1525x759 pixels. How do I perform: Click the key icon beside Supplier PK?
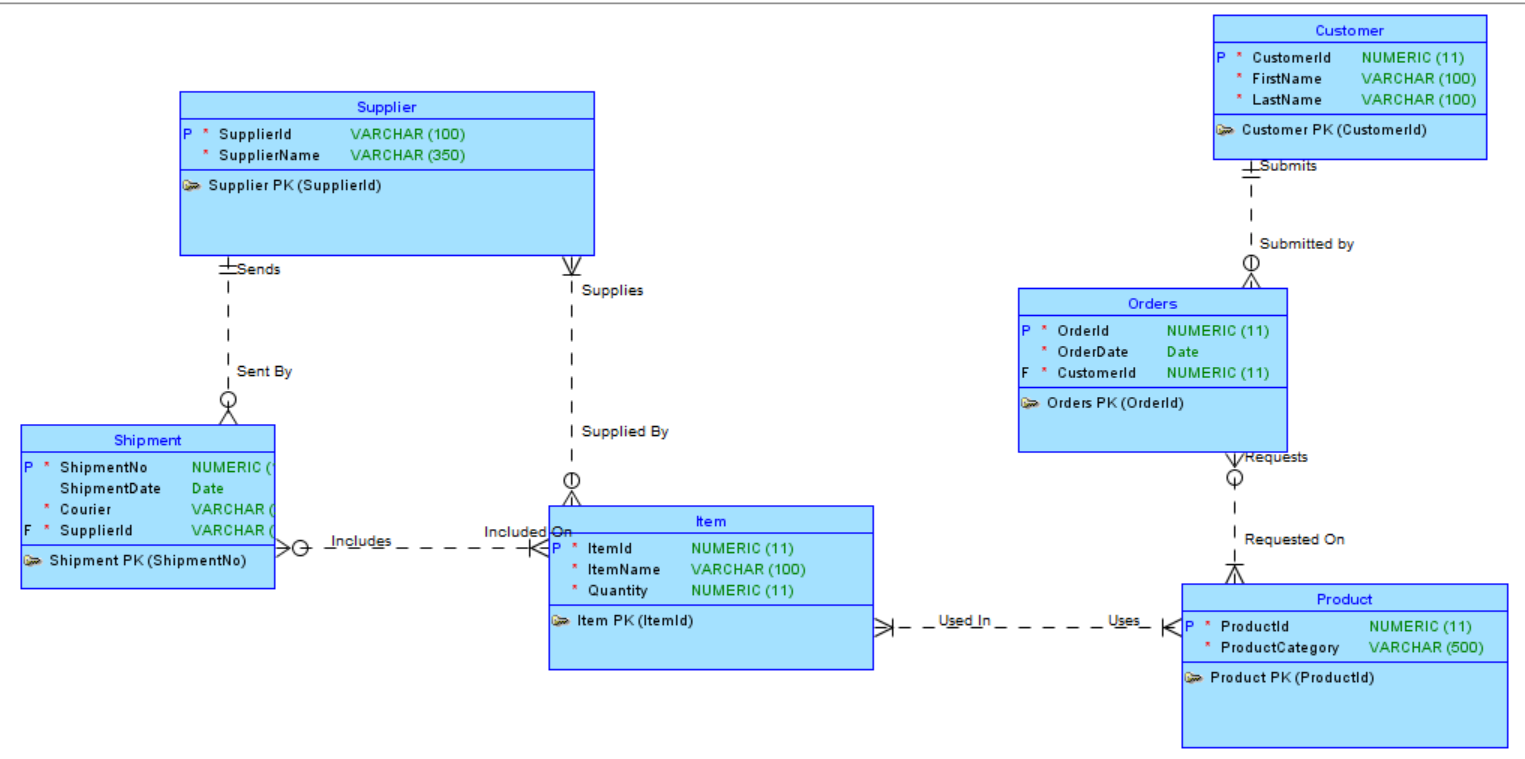pyautogui.click(x=193, y=185)
